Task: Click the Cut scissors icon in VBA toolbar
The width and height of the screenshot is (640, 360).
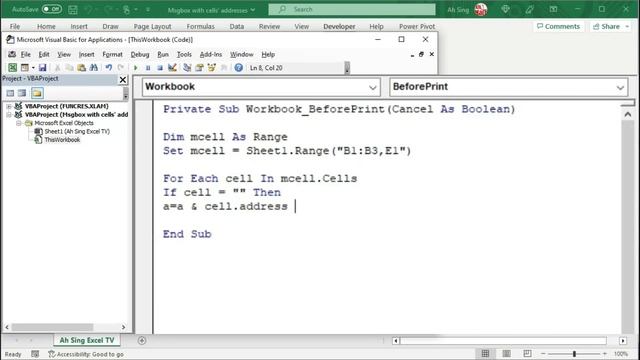Action: (58, 68)
